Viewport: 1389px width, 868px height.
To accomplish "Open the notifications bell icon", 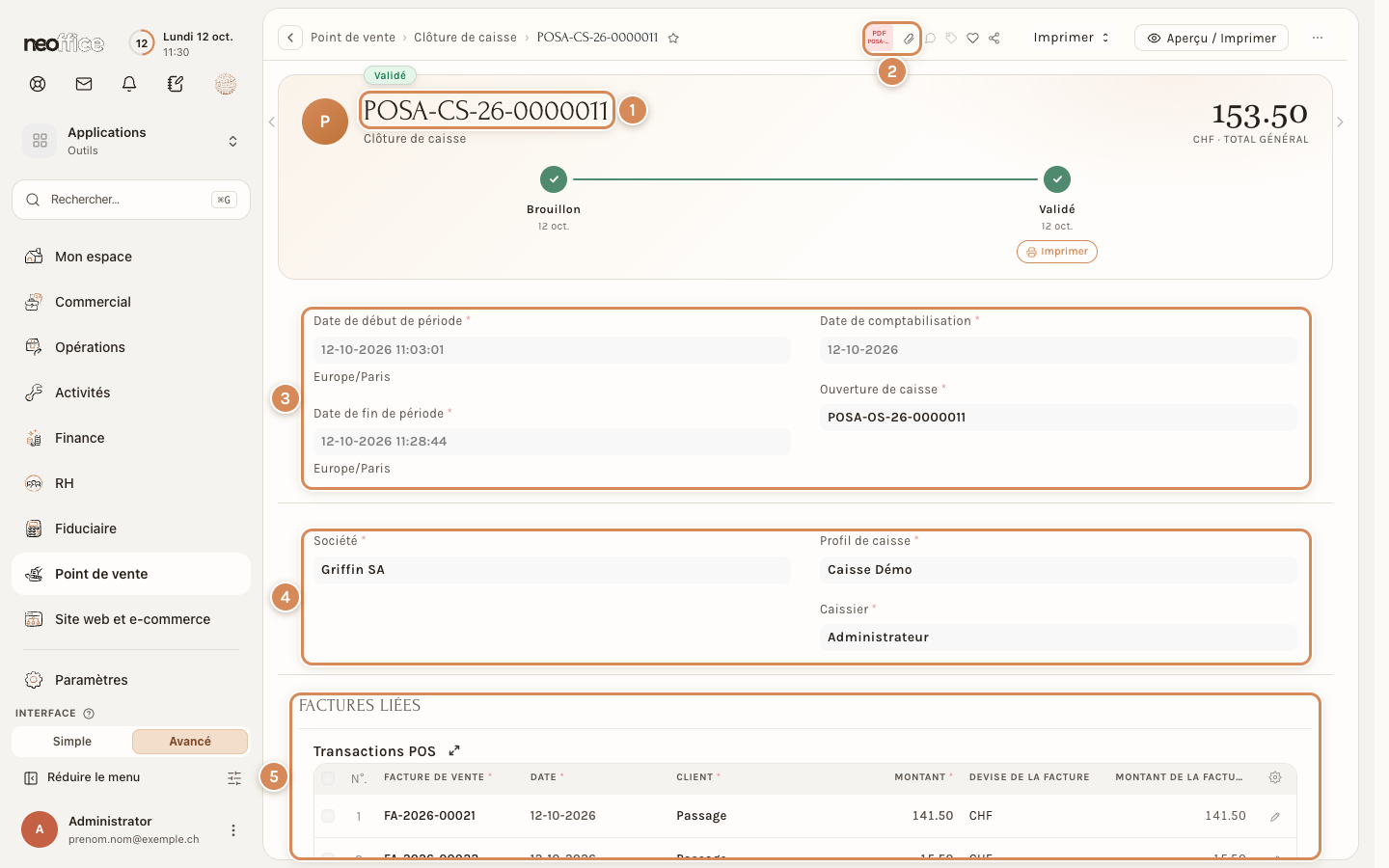I will pyautogui.click(x=129, y=84).
